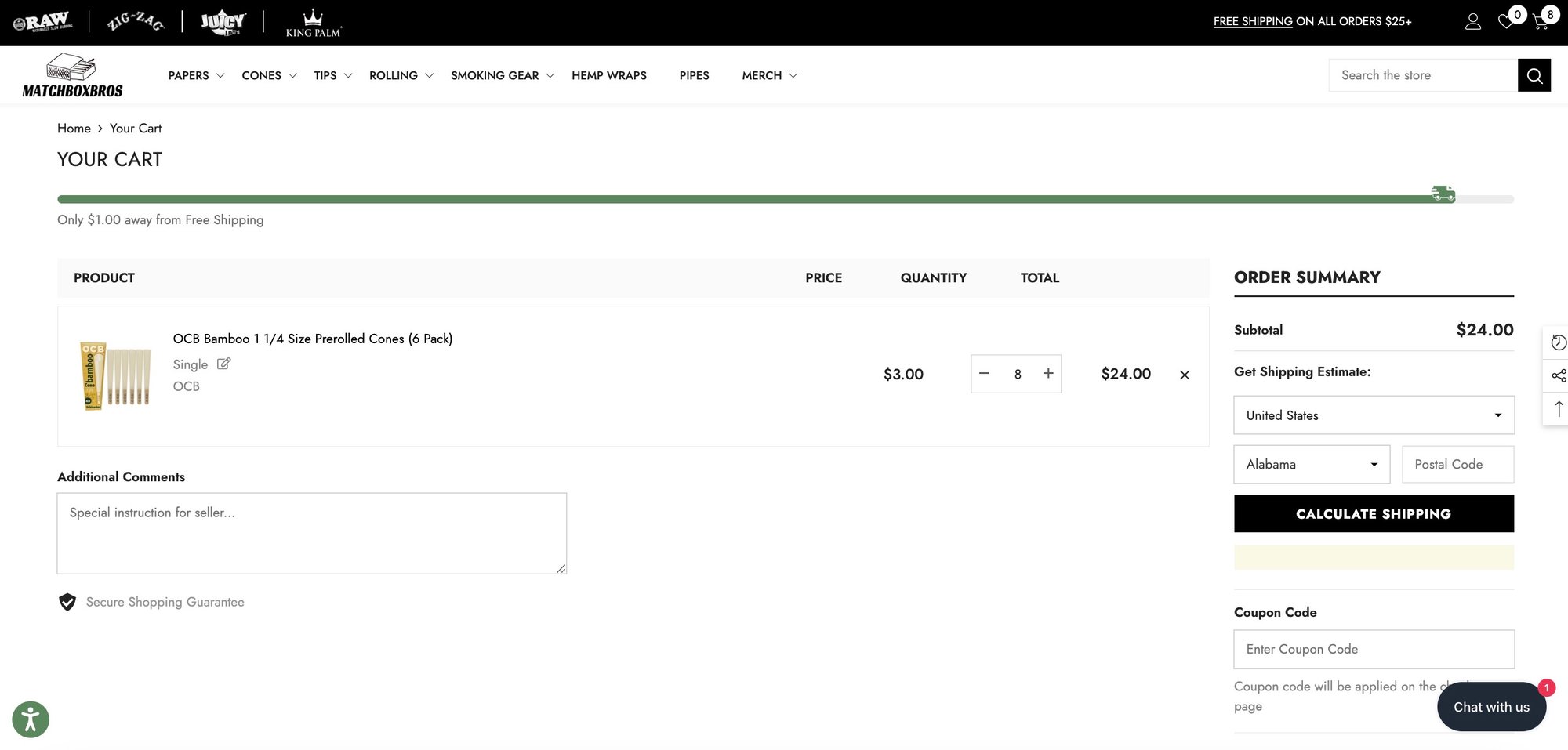Open the wishlist heart icon
This screenshot has width=1568, height=750.
[x=1506, y=22]
